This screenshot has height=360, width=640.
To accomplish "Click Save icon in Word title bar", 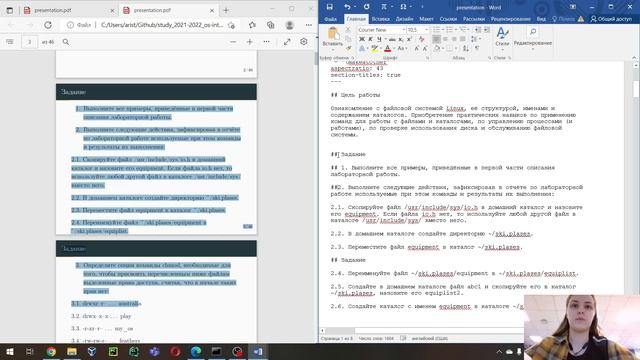I will (x=329, y=7).
